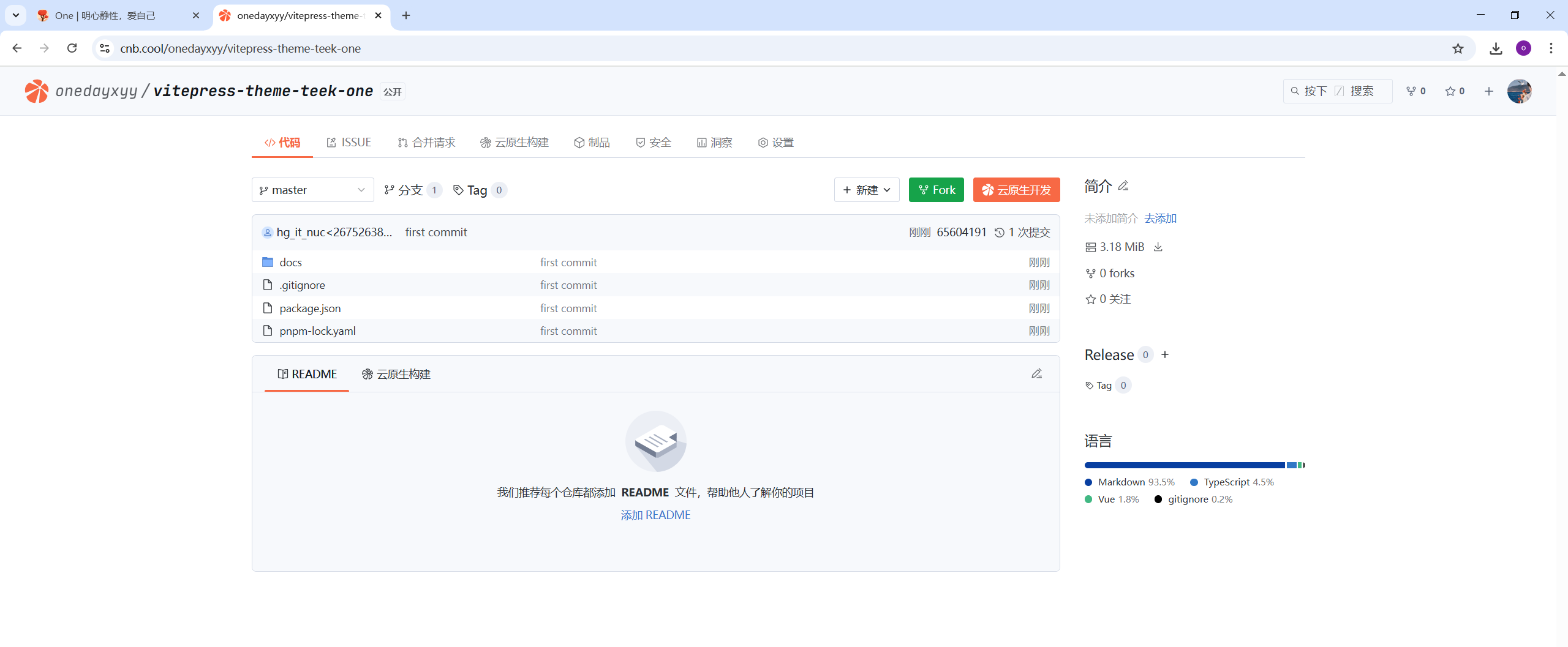The width and height of the screenshot is (1568, 647).
Task: Open the 云原生构建 tab in README panel
Action: coord(396,375)
